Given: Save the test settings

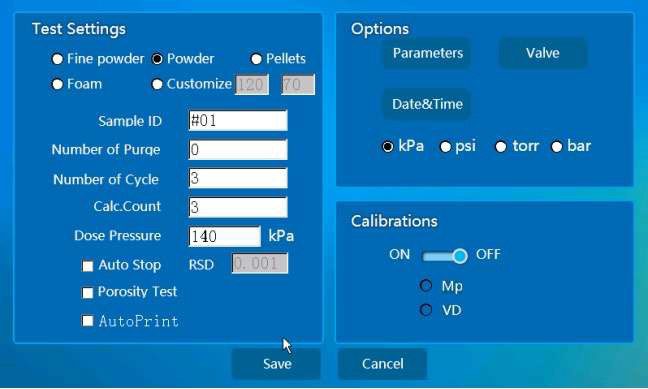Looking at the screenshot, I should 276,364.
